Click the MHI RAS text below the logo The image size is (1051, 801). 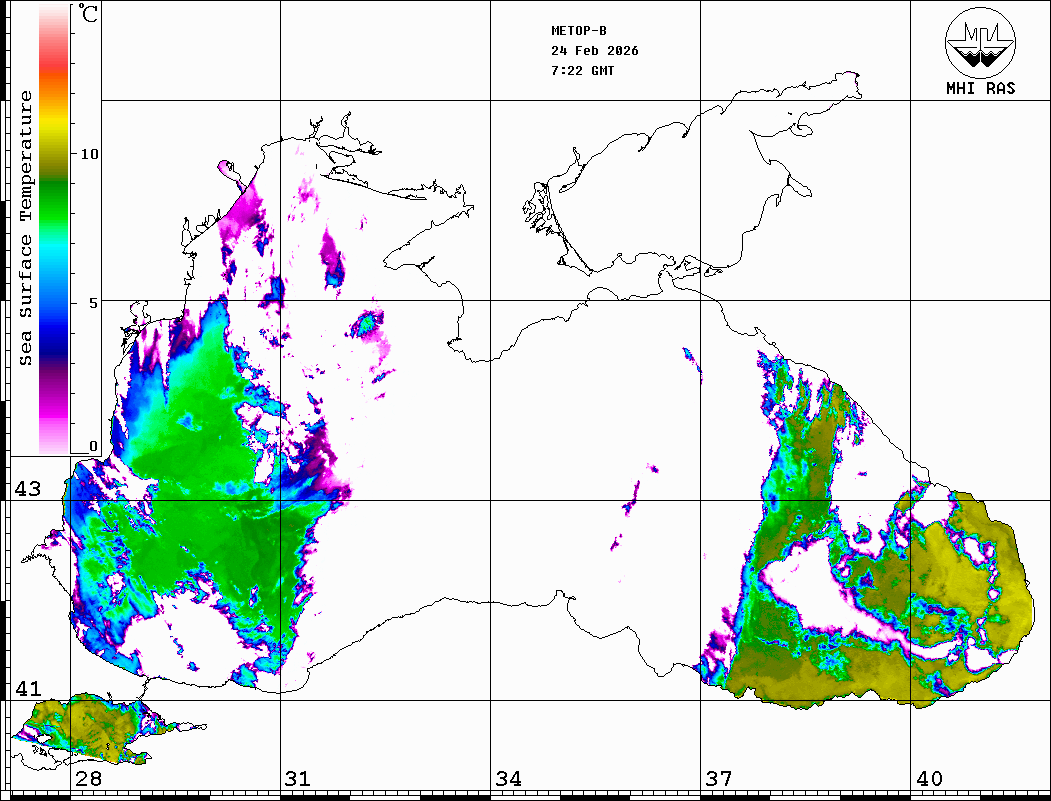[x=980, y=88]
